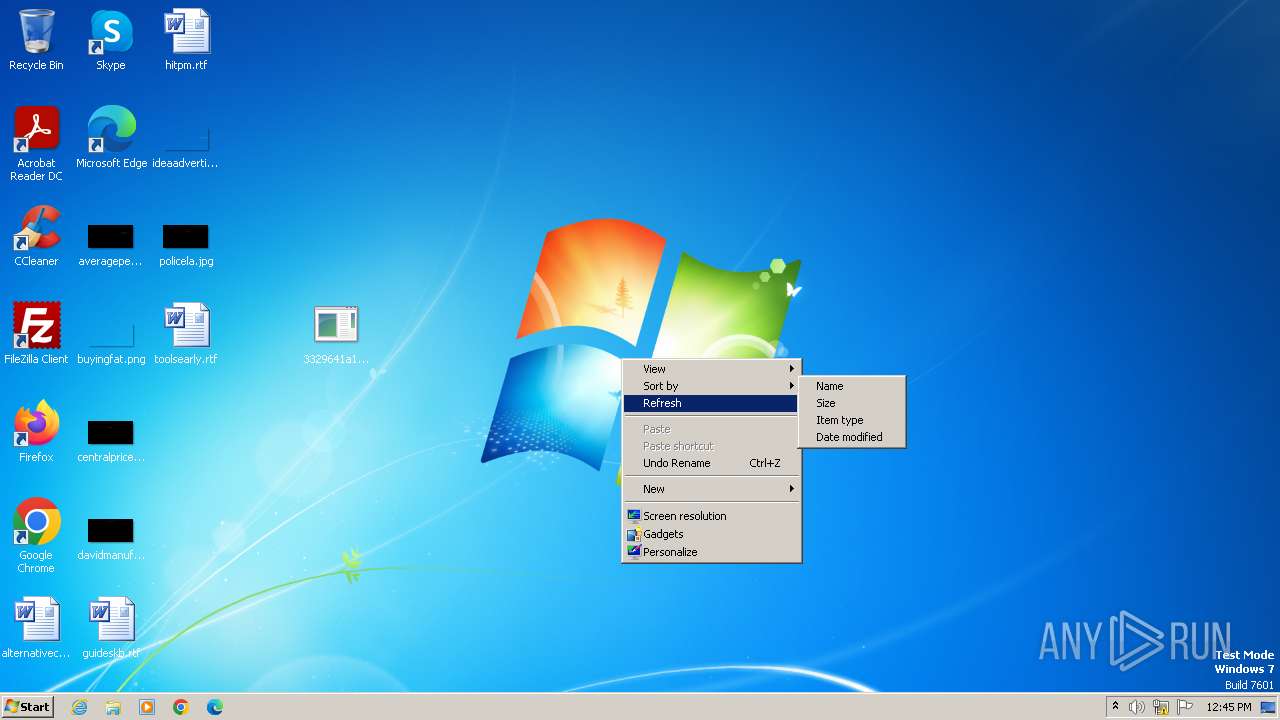
Task: Select the alternativec... document icon
Action: 36,628
